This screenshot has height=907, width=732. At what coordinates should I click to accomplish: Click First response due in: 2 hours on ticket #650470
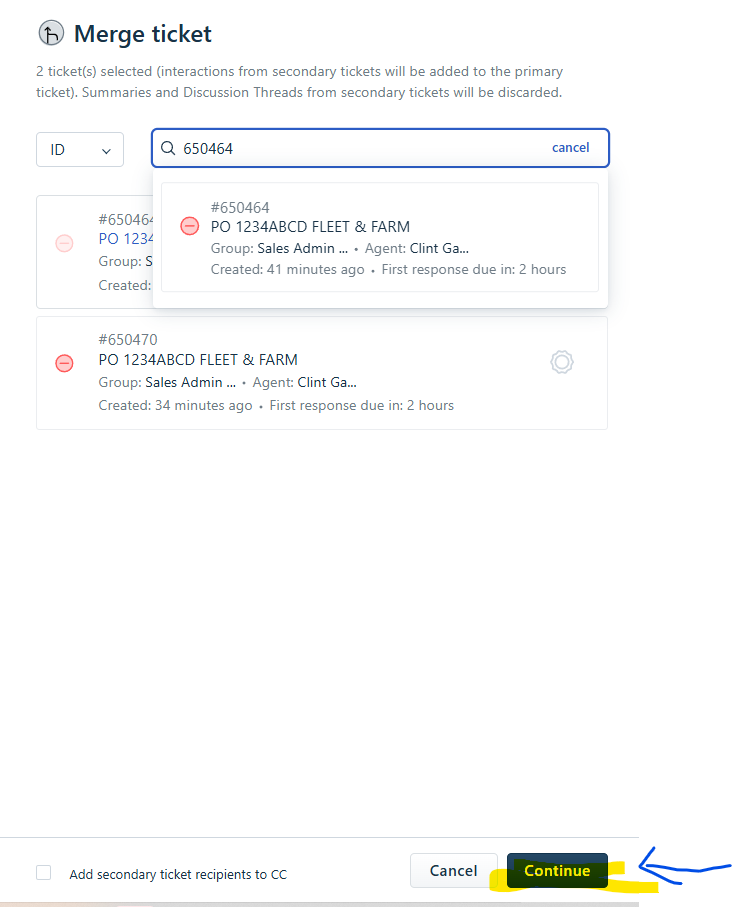click(x=362, y=405)
